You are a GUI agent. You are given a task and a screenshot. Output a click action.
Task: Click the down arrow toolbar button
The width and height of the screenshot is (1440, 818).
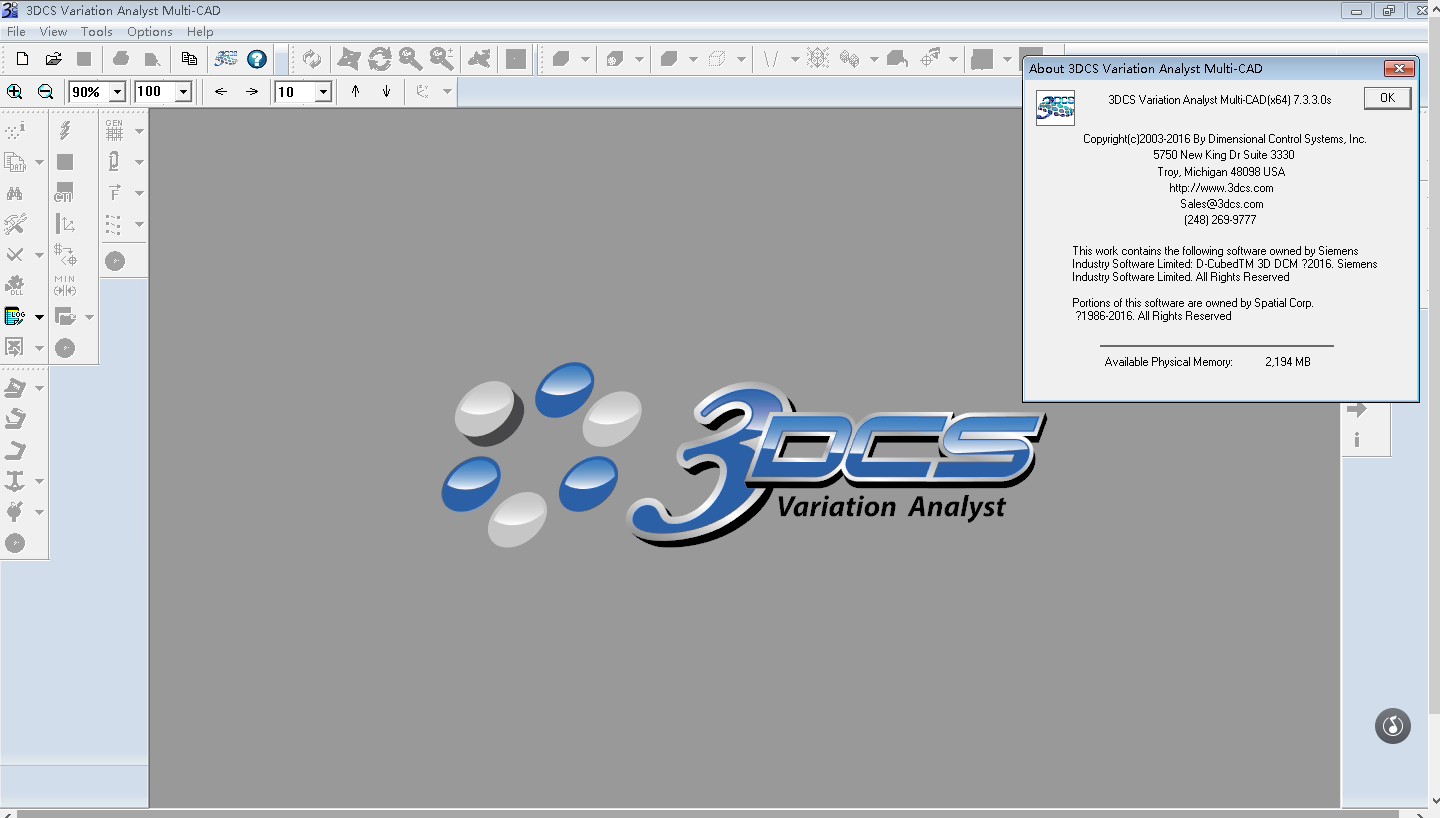coord(386,91)
